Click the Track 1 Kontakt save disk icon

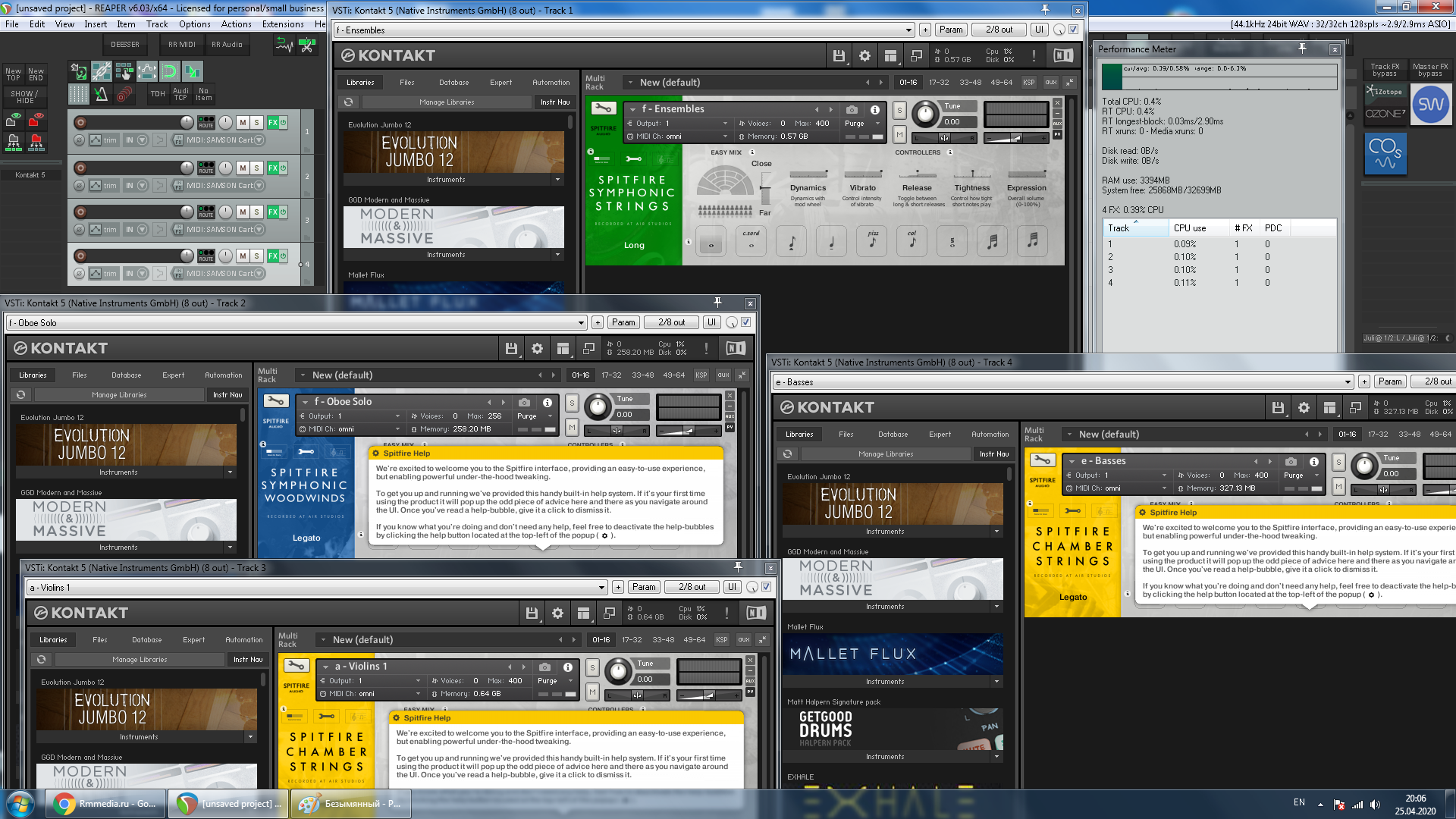839,55
